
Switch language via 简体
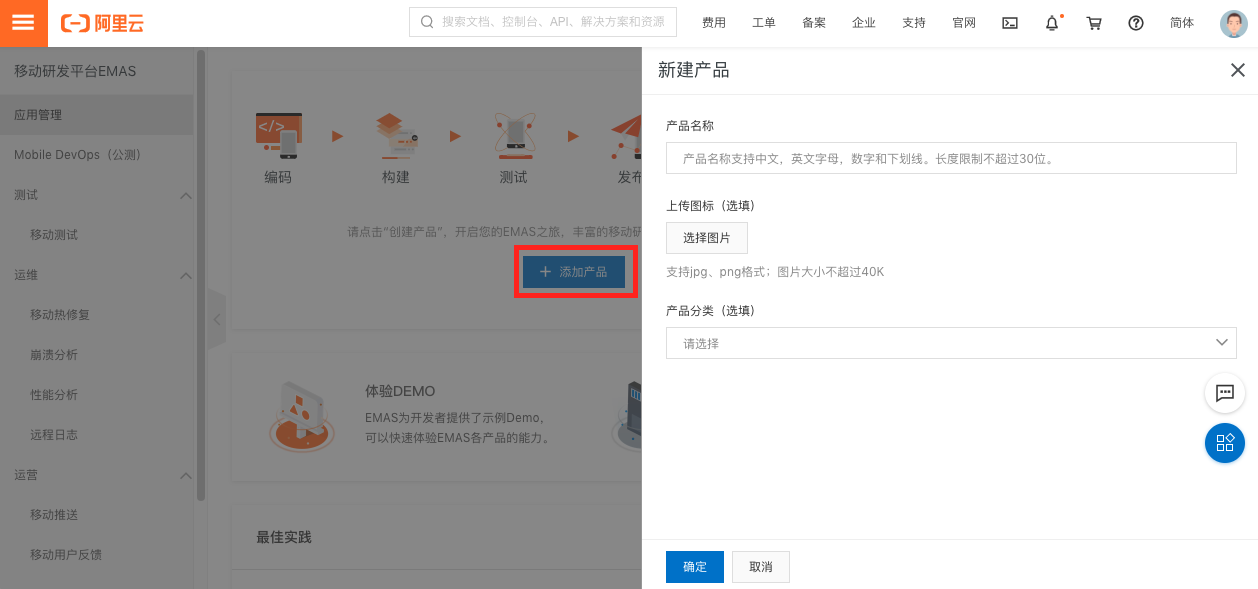[x=1182, y=23]
